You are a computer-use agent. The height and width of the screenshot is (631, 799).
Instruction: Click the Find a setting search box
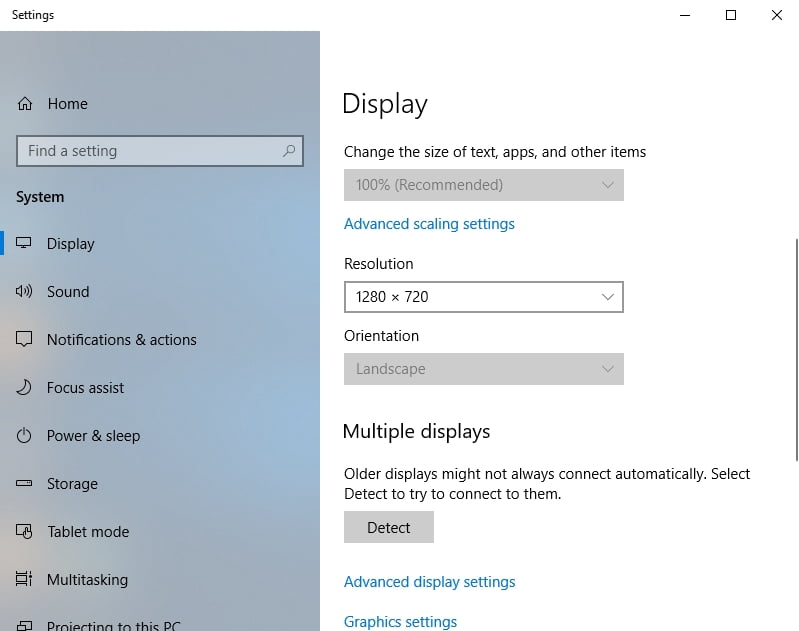[160, 151]
